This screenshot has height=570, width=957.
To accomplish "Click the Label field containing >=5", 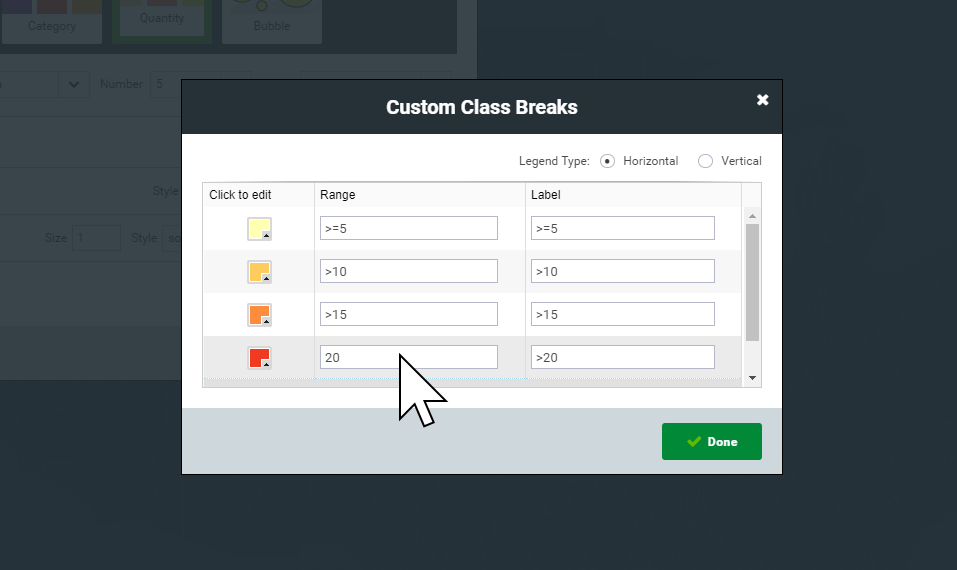I will coord(623,228).
